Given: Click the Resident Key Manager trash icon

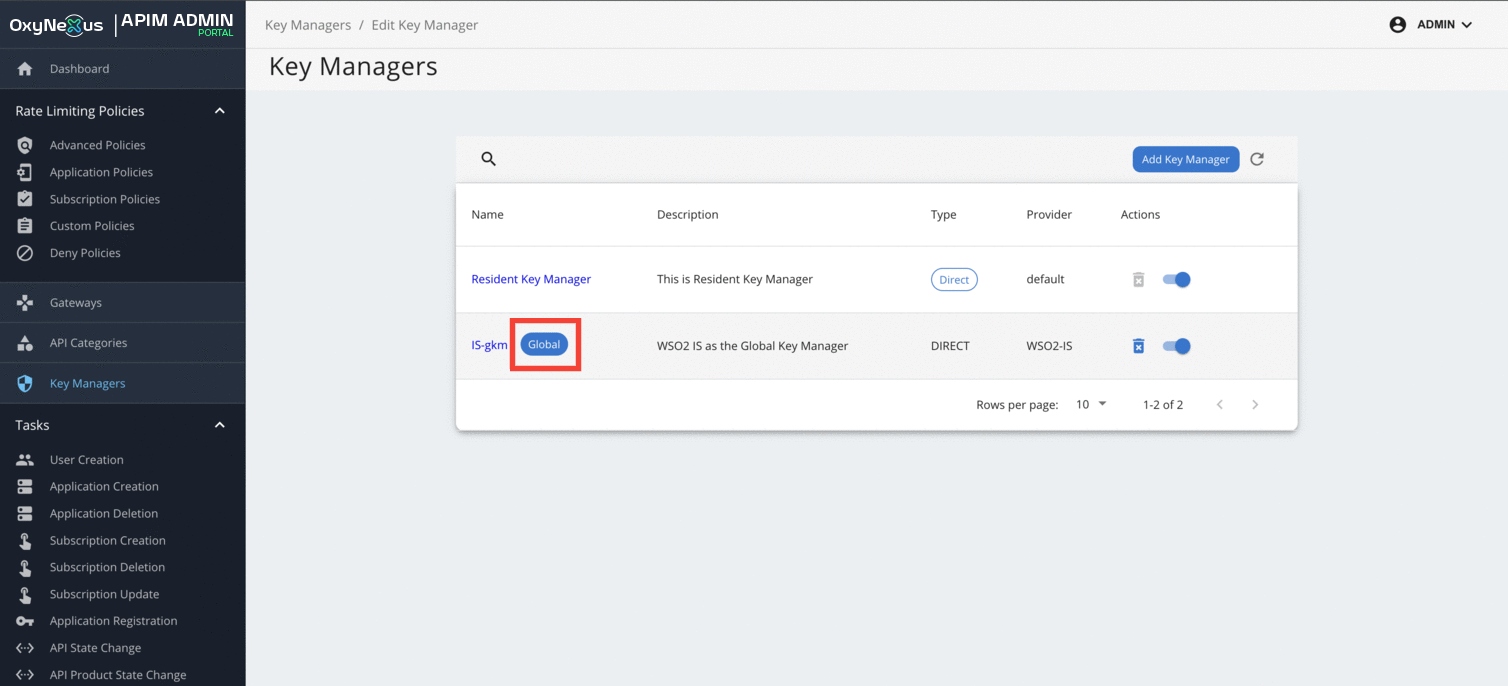Looking at the screenshot, I should (x=1138, y=280).
